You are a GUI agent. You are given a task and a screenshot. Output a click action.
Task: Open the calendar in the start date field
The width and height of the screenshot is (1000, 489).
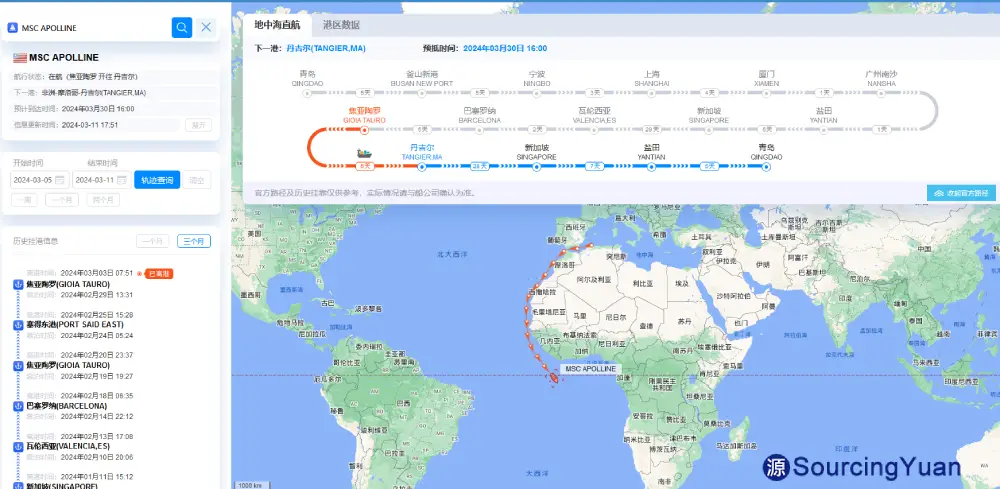tap(60, 180)
